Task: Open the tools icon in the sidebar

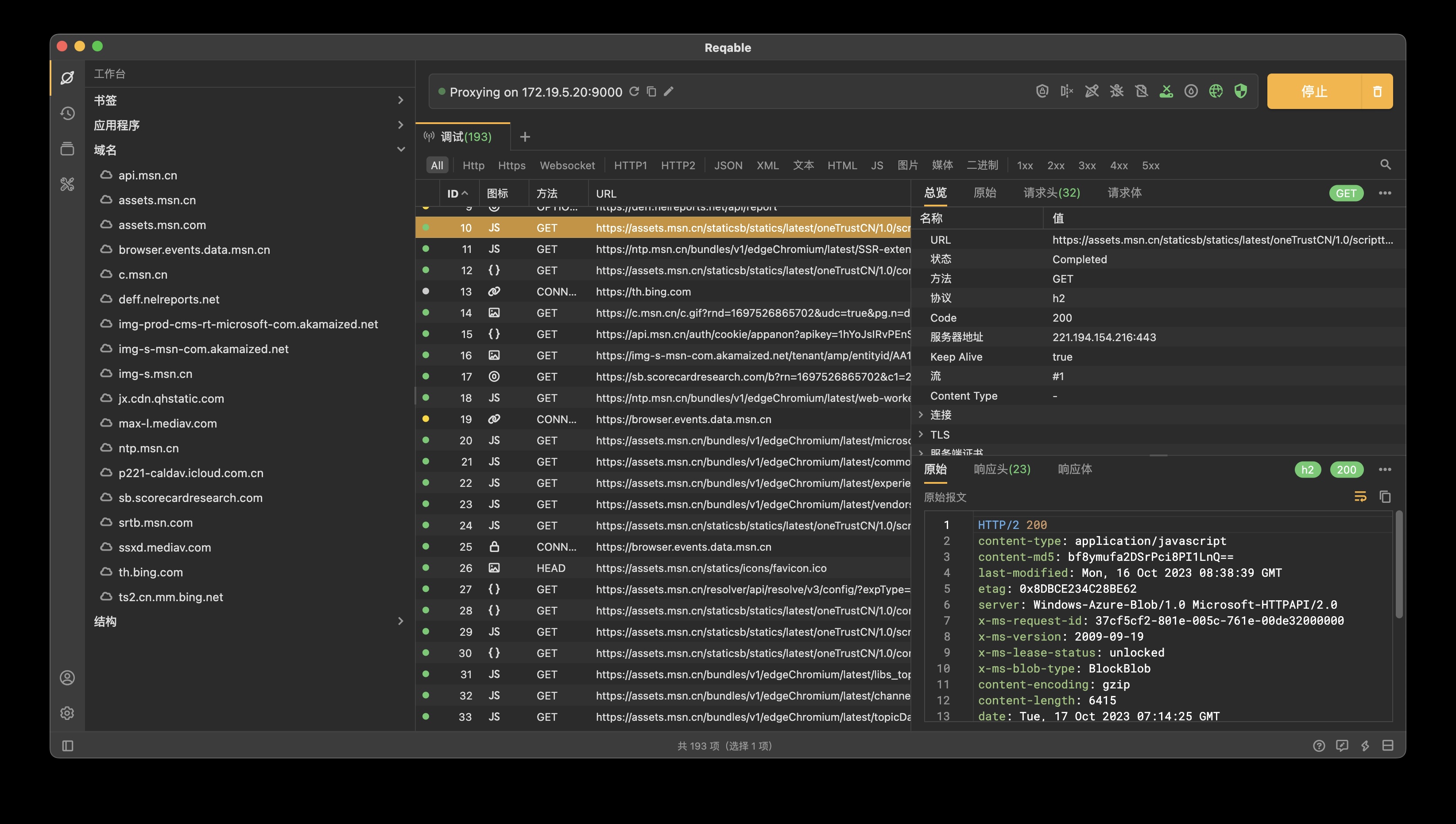Action: pyautogui.click(x=67, y=184)
